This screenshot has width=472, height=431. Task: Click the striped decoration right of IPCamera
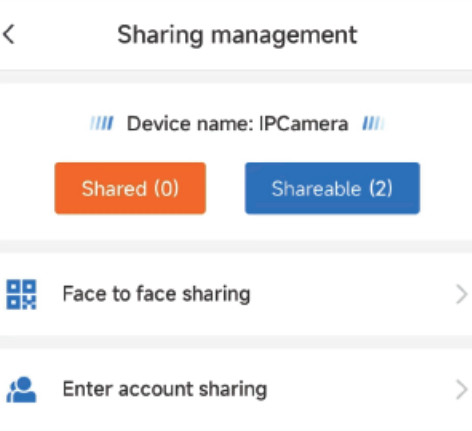pyautogui.click(x=373, y=123)
